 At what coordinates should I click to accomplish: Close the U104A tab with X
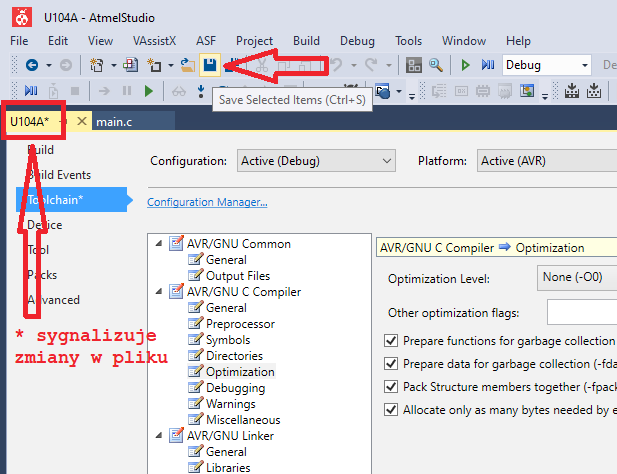[82, 121]
